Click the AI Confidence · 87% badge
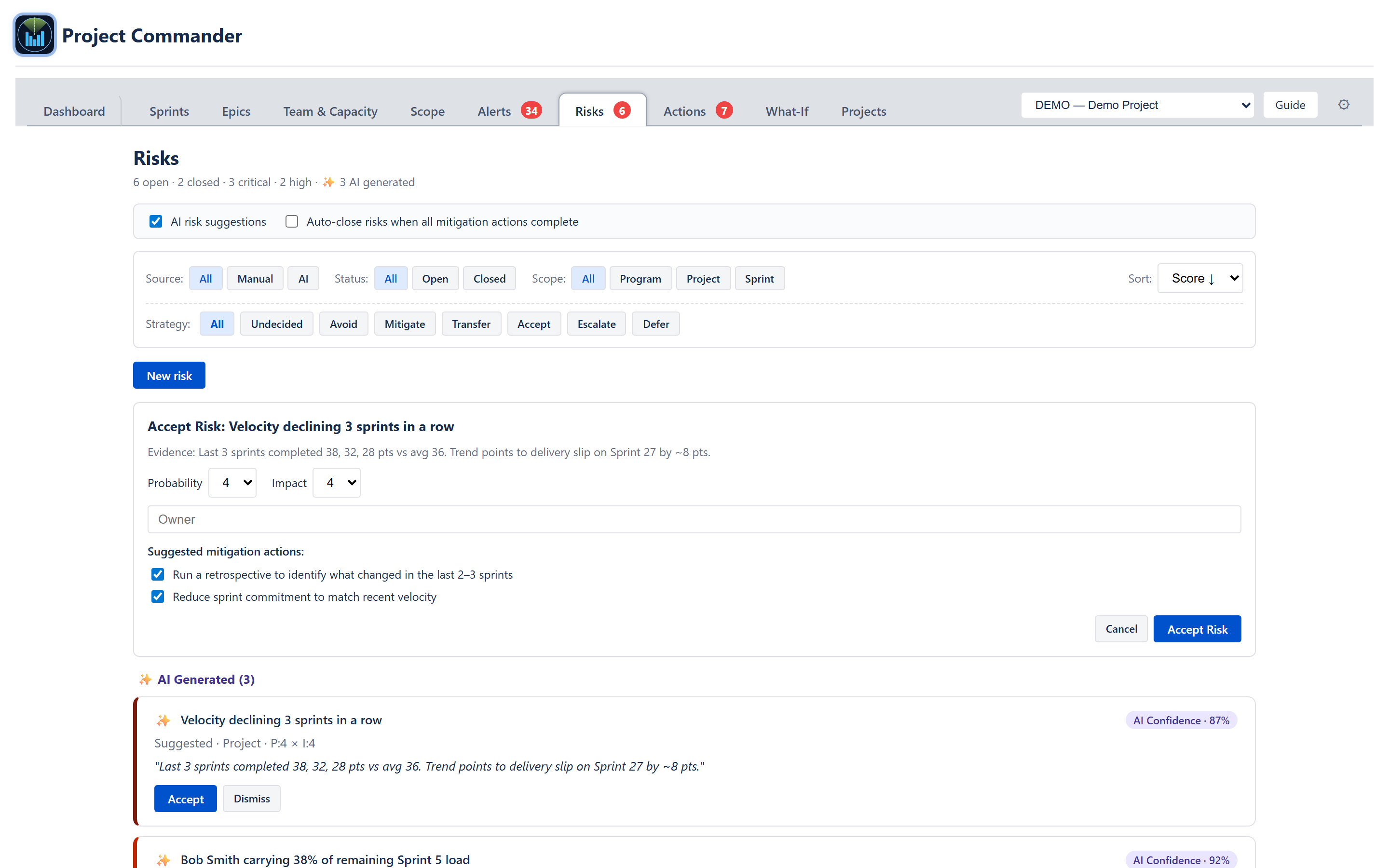Viewport: 1389px width, 868px height. (x=1181, y=720)
